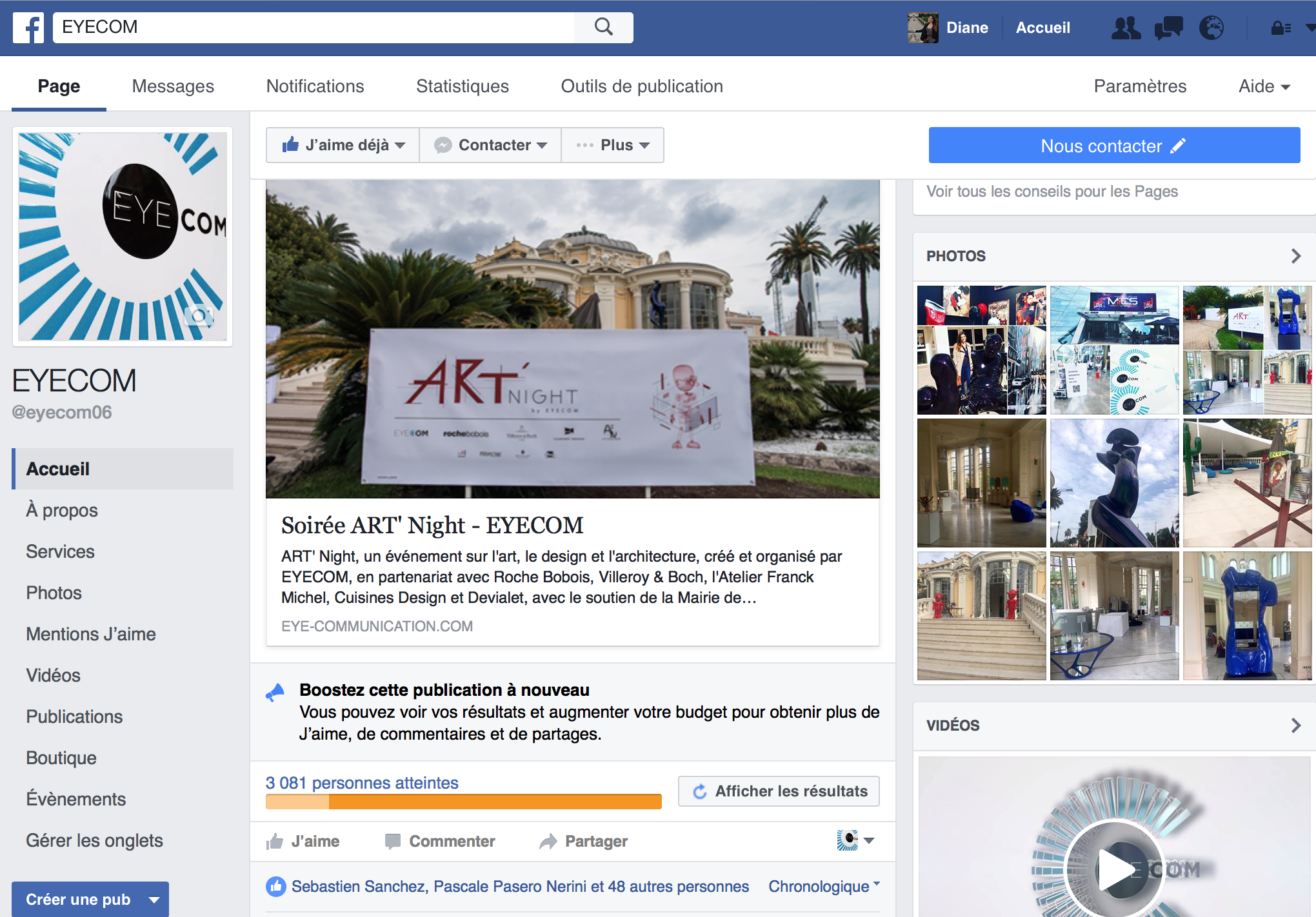The image size is (1316, 917).
Task: Click the search magnifier icon
Action: click(604, 27)
